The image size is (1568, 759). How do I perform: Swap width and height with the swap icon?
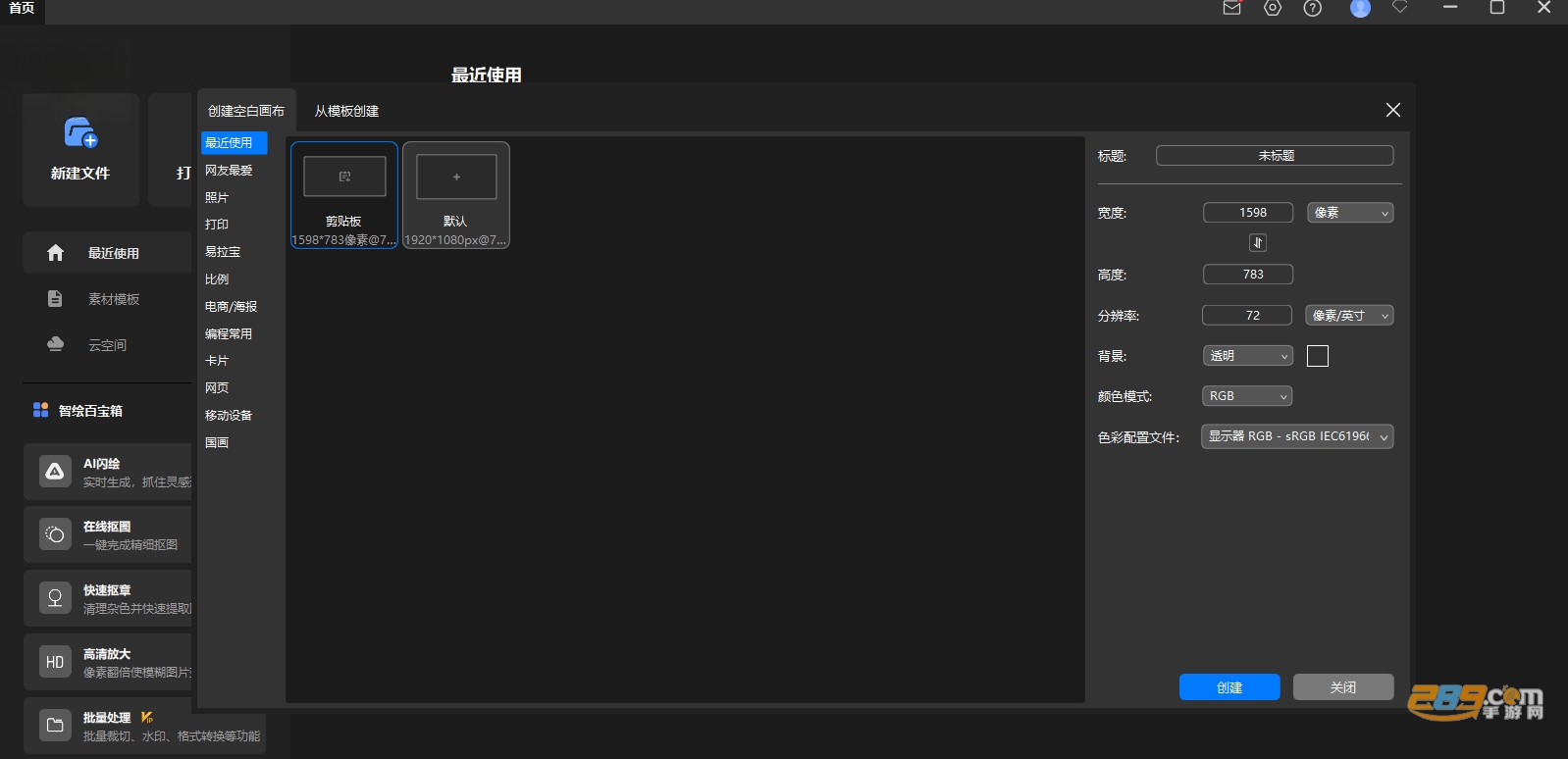click(x=1258, y=243)
